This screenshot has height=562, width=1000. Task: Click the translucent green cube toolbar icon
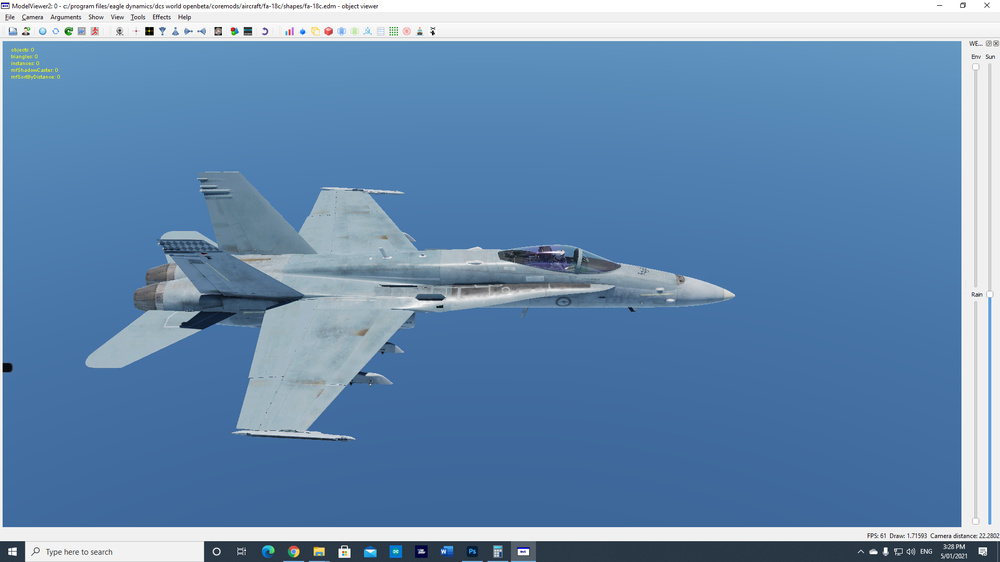click(x=355, y=31)
